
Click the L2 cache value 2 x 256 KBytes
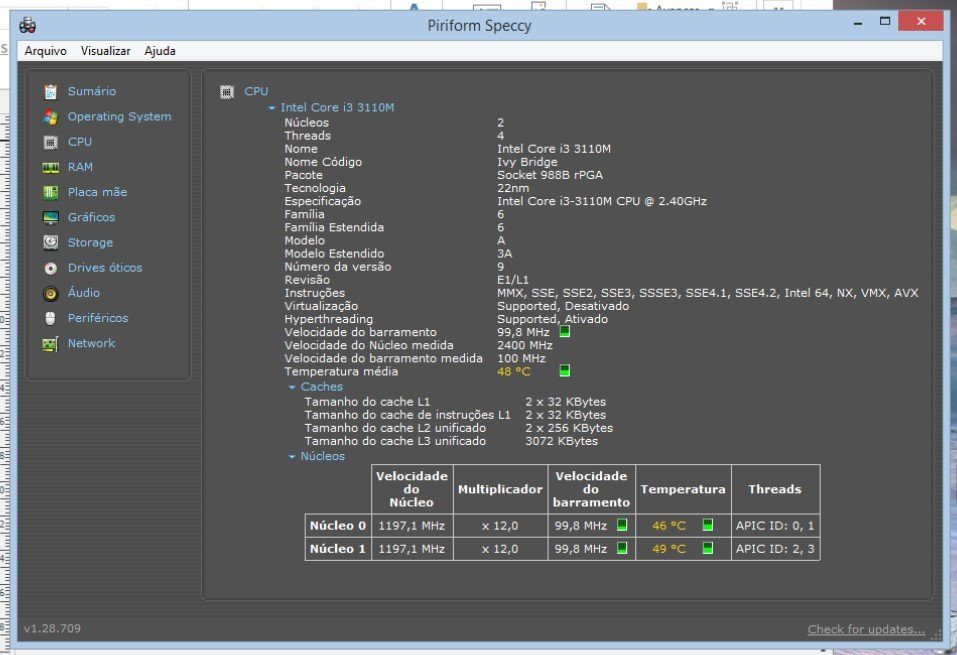[569, 428]
